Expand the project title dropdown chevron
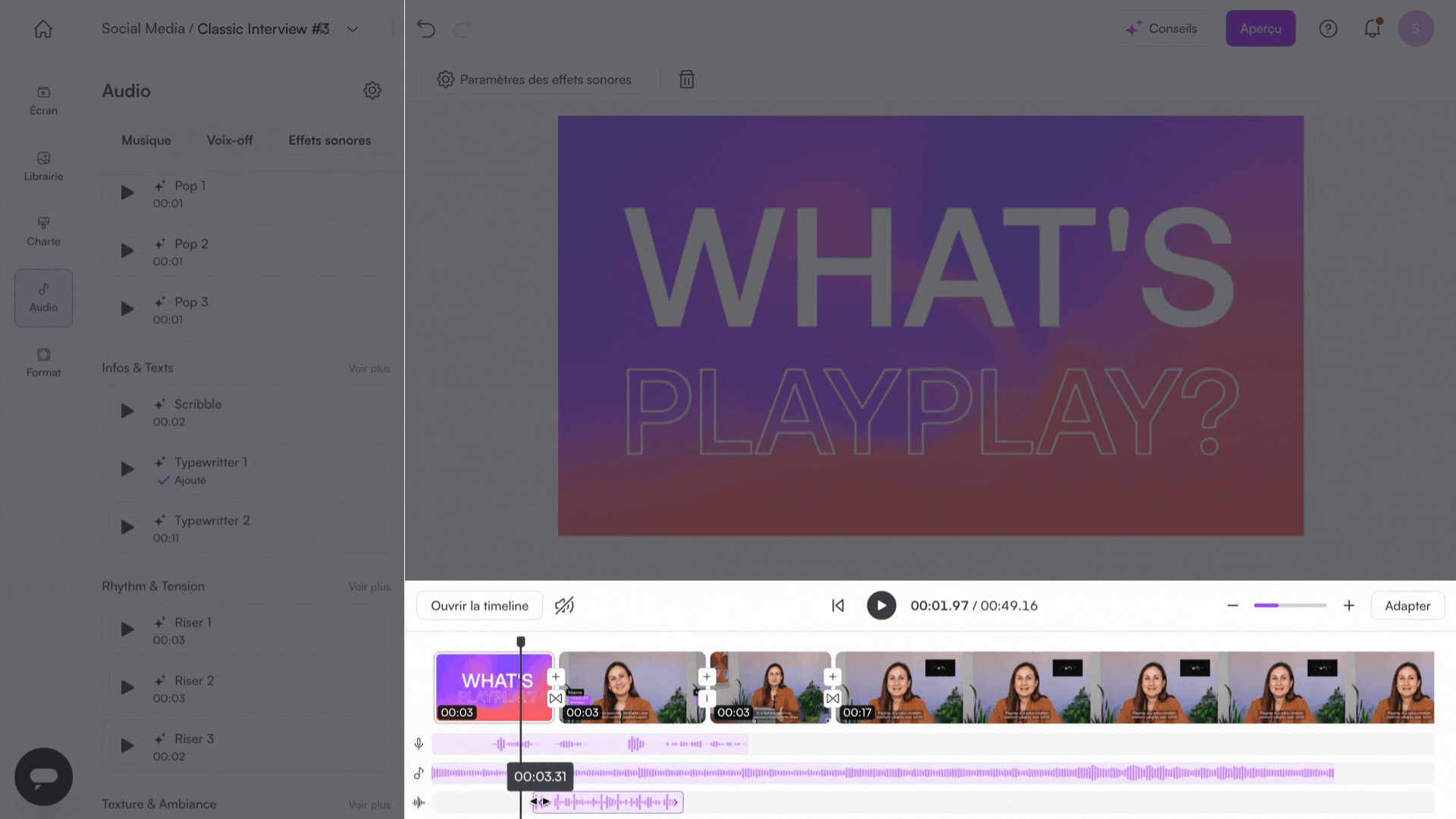This screenshot has width=1456, height=819. point(353,29)
